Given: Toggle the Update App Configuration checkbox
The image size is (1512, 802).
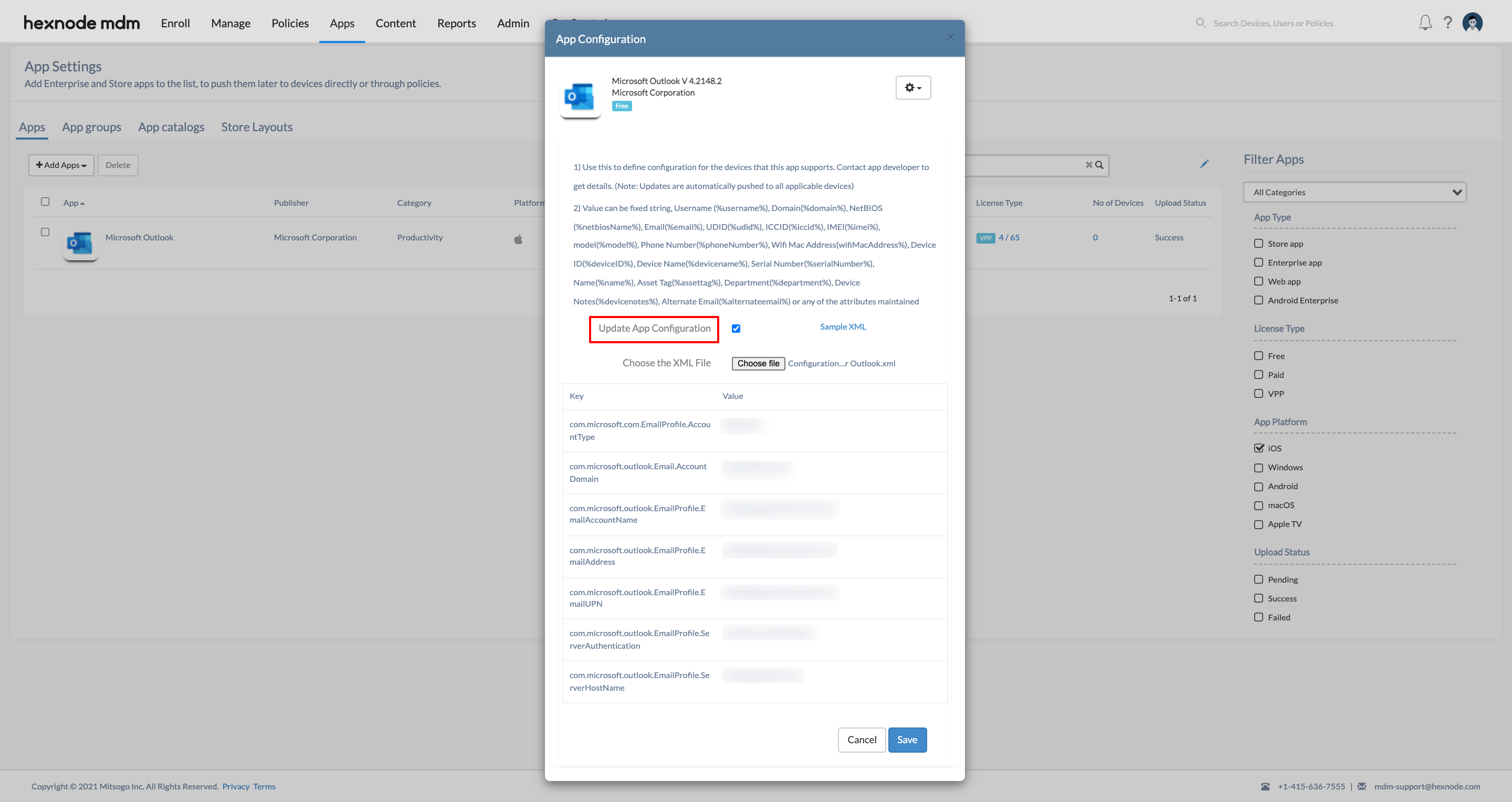Looking at the screenshot, I should coord(736,329).
